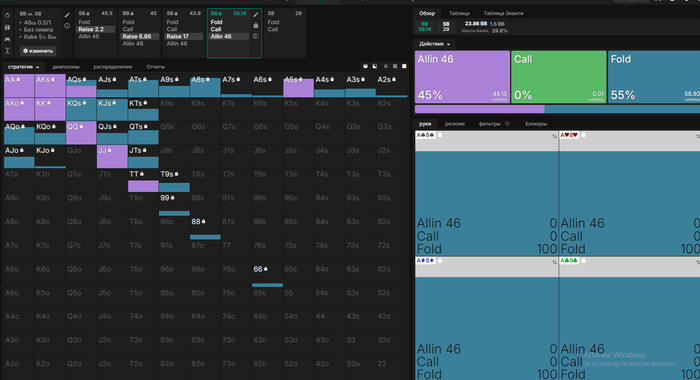Select the medium grid size icon
Viewport: 700px width, 380px height.
(395, 67)
